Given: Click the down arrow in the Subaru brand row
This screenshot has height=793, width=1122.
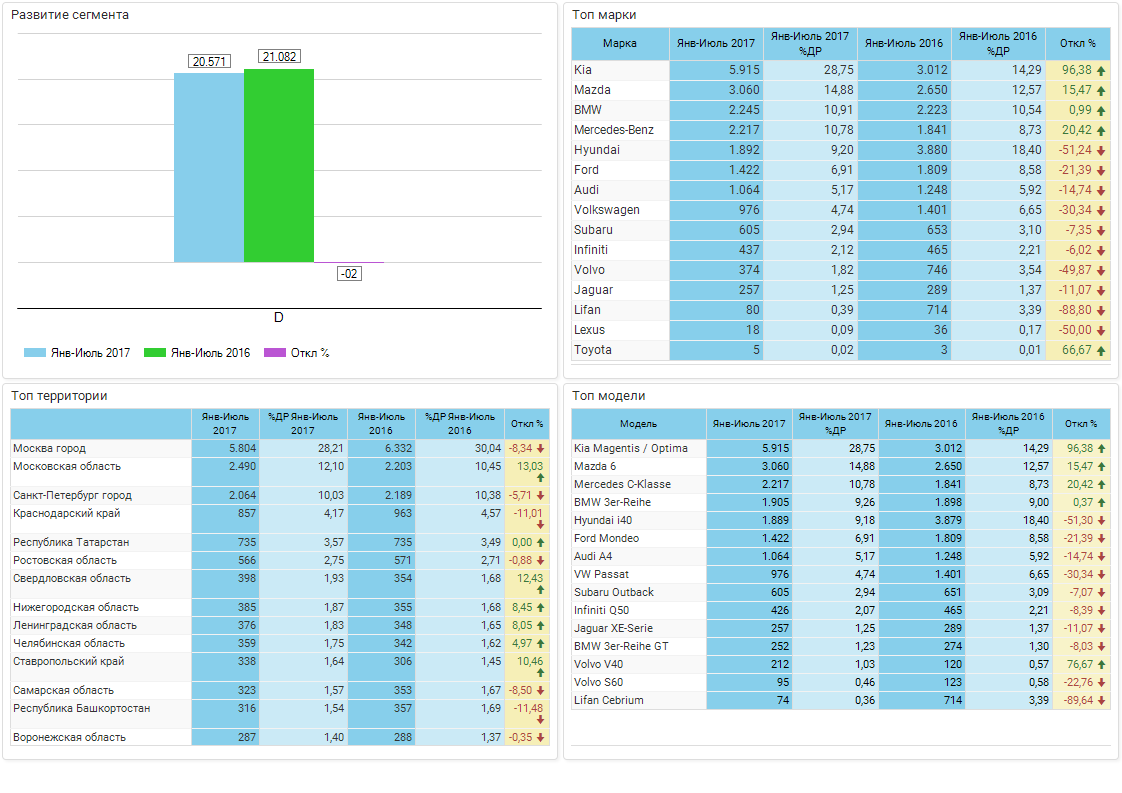Looking at the screenshot, I should (1101, 230).
